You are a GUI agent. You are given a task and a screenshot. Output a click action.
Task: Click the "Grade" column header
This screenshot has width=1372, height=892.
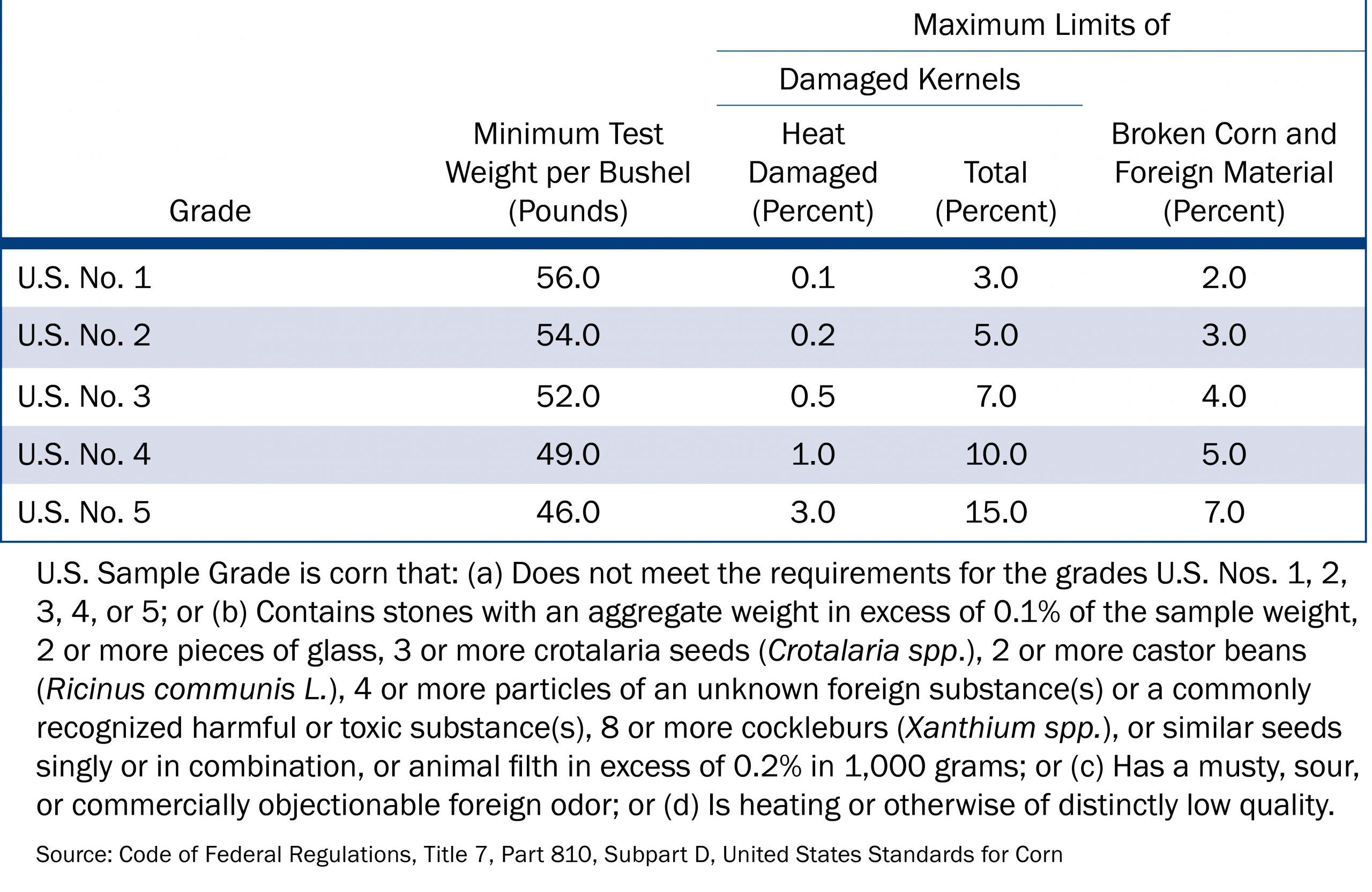210,211
